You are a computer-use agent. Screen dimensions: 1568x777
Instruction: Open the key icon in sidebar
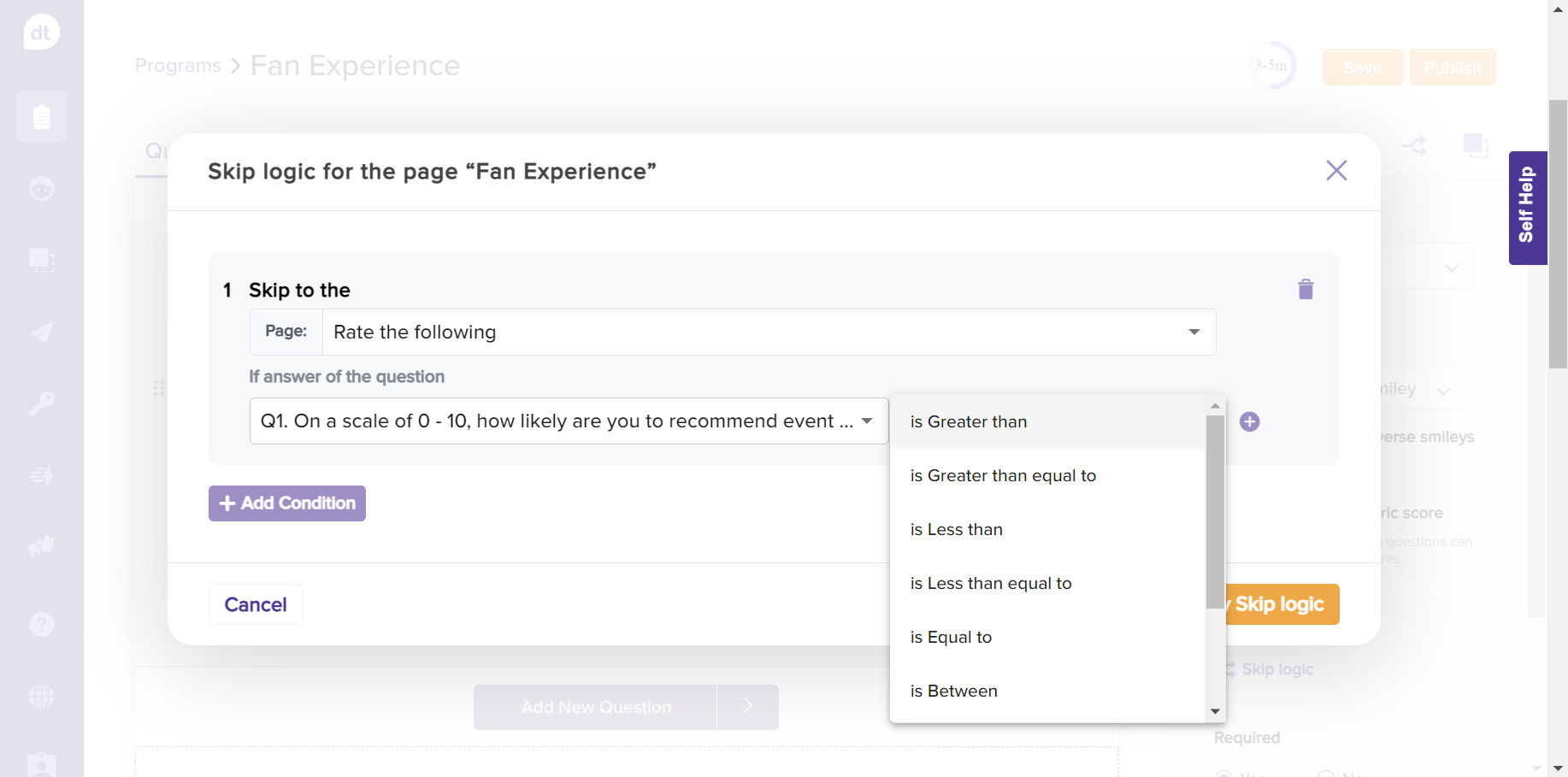(41, 403)
